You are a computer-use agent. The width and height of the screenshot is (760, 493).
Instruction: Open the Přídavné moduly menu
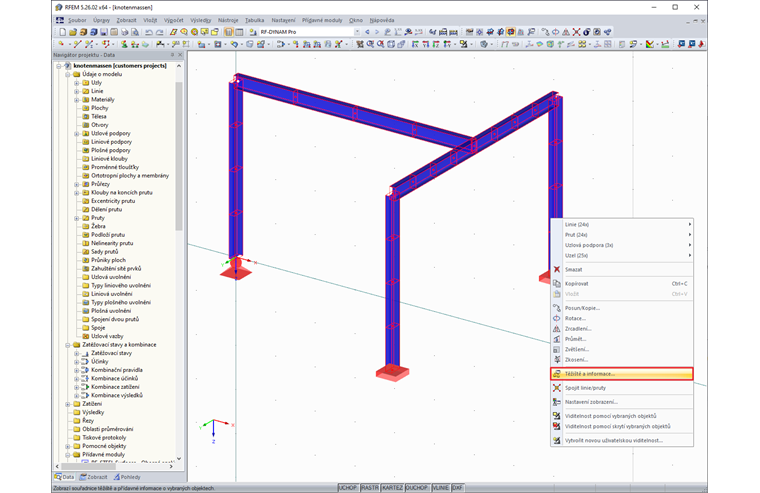322,20
